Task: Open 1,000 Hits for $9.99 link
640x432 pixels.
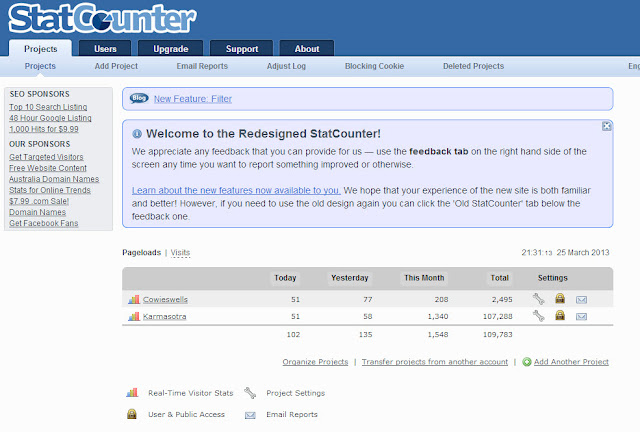Action: tap(44, 129)
